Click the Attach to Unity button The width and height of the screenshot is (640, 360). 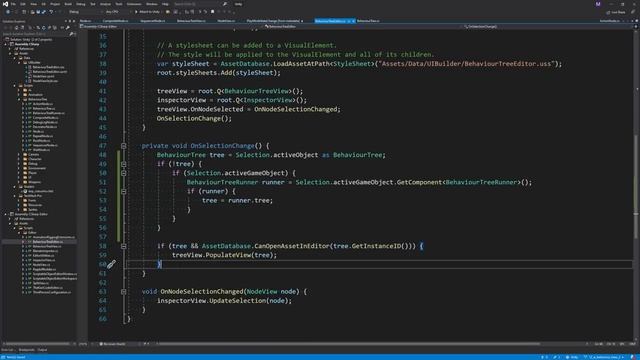pos(147,12)
